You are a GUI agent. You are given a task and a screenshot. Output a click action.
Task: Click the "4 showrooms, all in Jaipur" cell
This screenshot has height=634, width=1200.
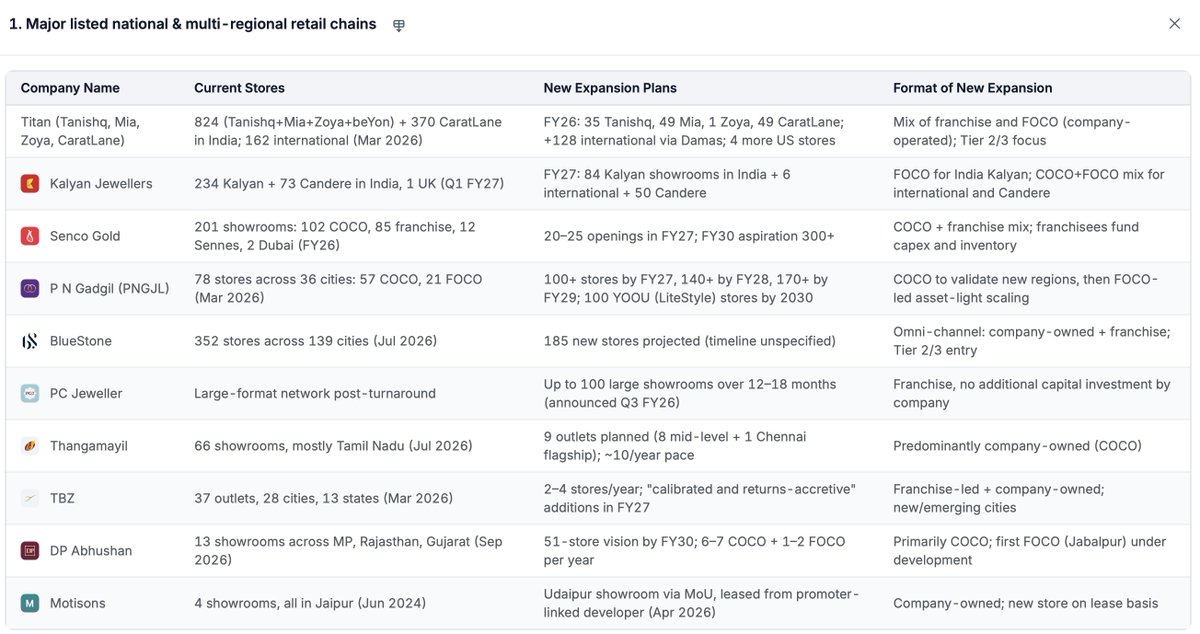[x=310, y=603]
